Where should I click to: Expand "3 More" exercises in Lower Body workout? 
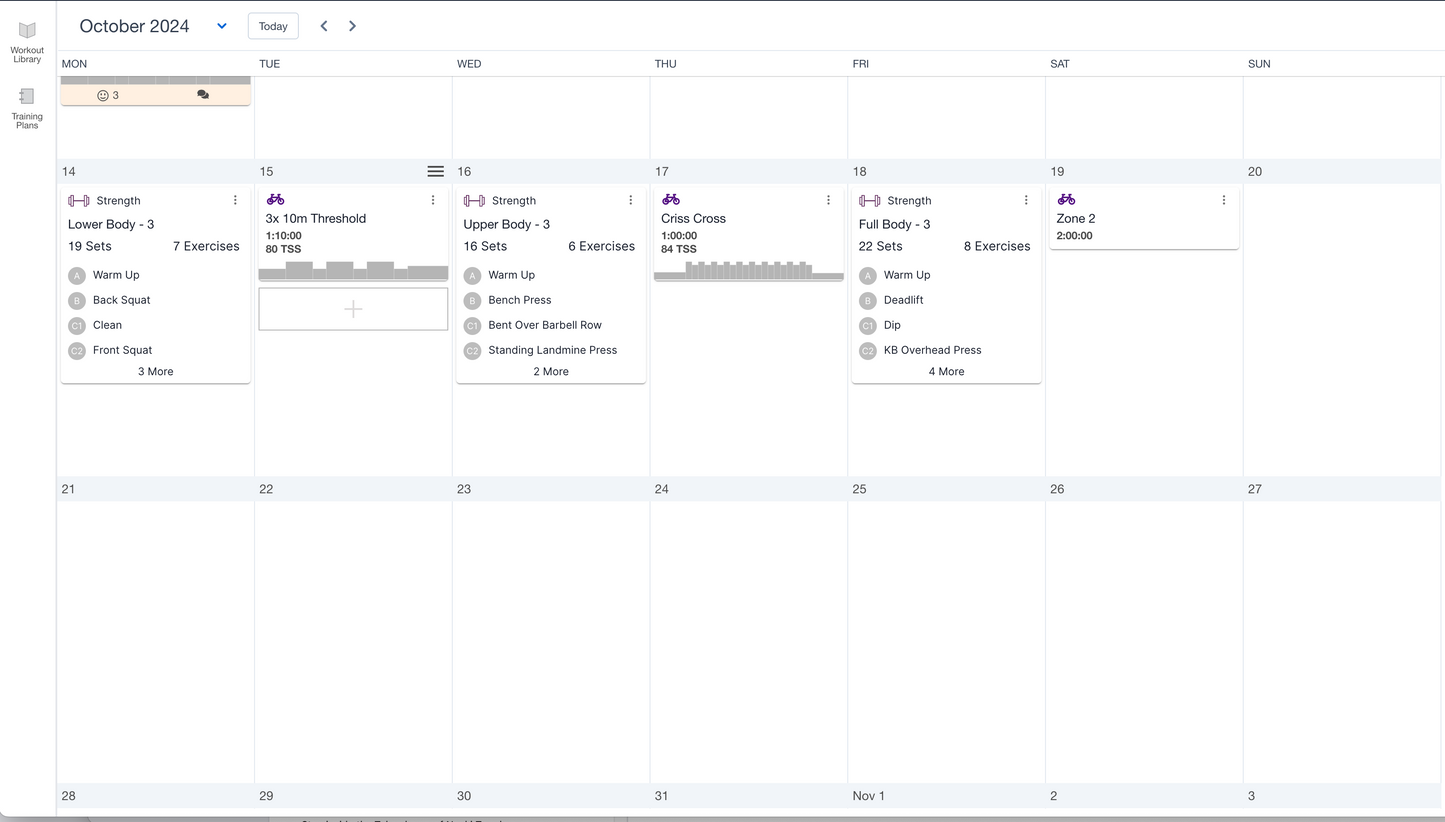click(155, 371)
